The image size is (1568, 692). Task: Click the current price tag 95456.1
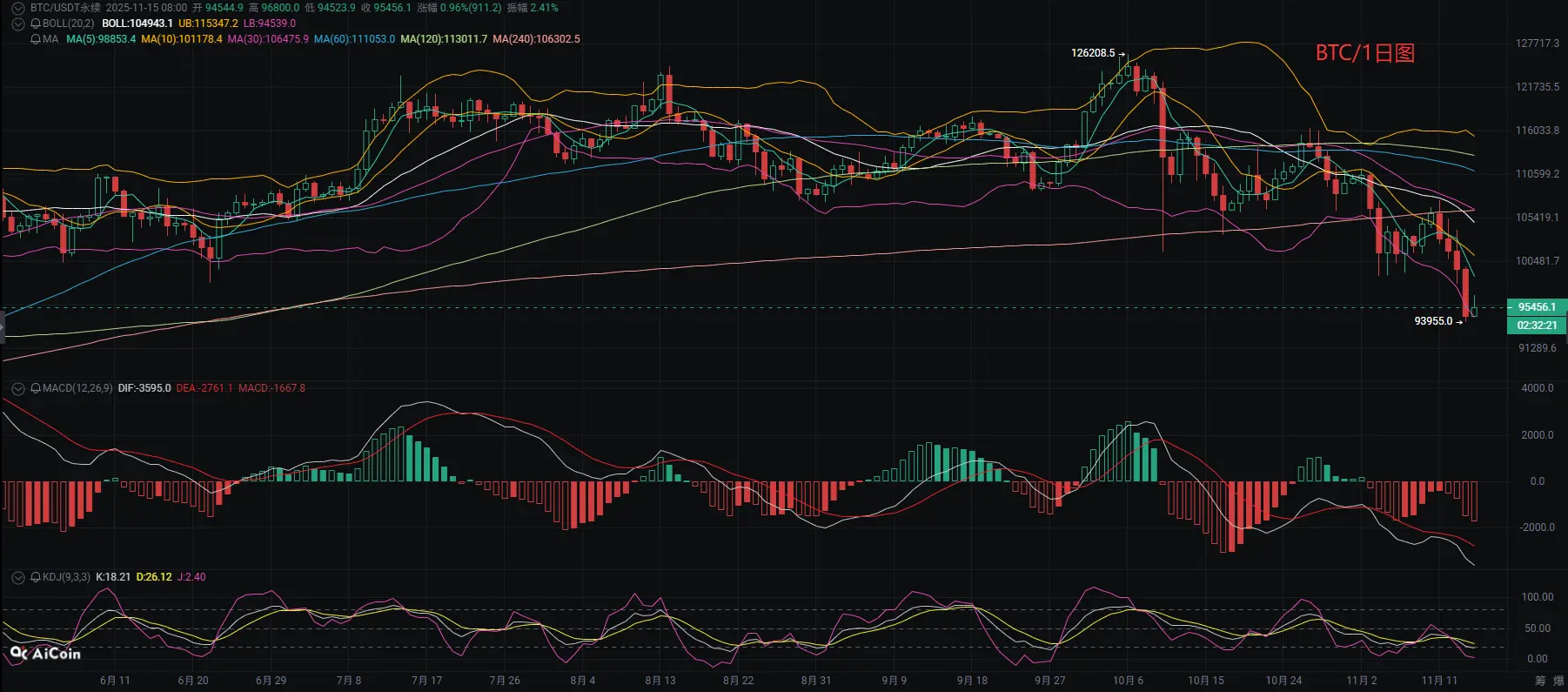coord(1537,307)
